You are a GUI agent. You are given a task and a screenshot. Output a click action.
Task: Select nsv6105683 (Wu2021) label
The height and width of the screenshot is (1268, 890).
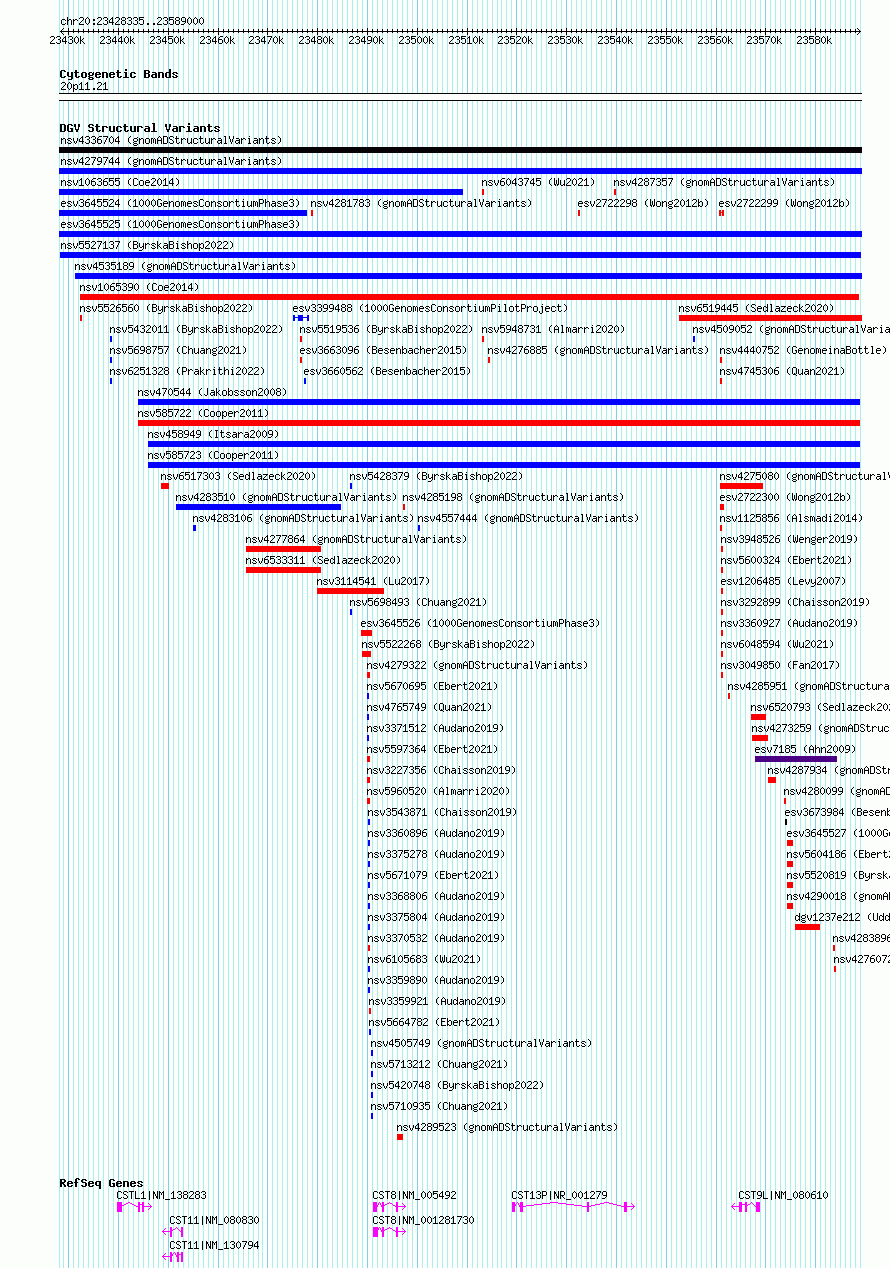coord(425,959)
